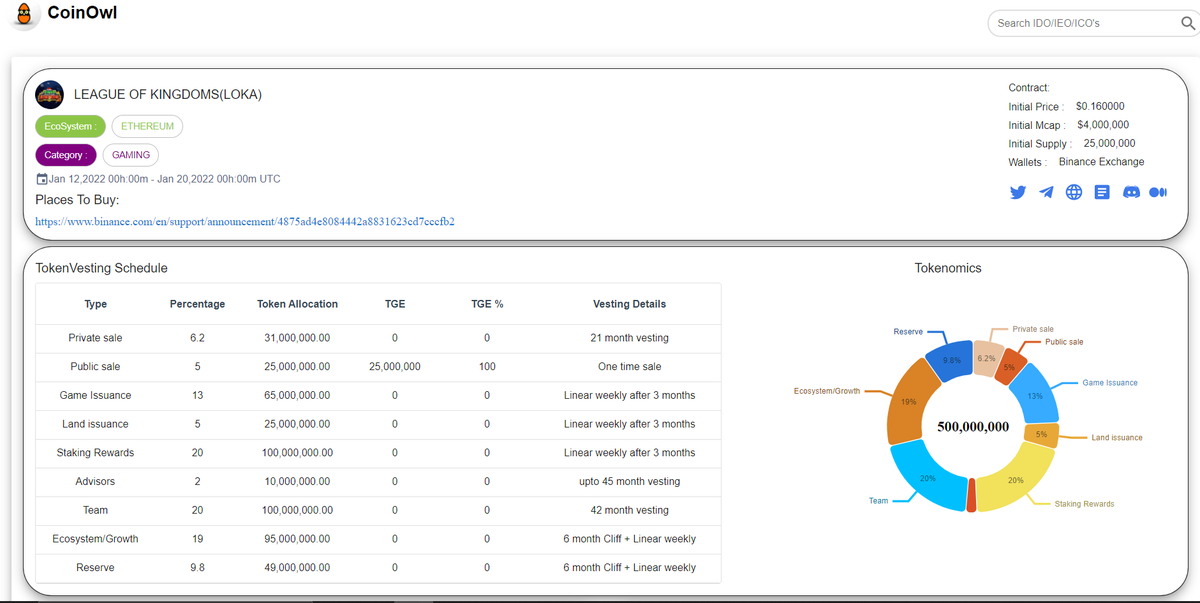Viewport: 1200px width, 603px height.
Task: Select the Advisors row label
Action: pos(95,482)
